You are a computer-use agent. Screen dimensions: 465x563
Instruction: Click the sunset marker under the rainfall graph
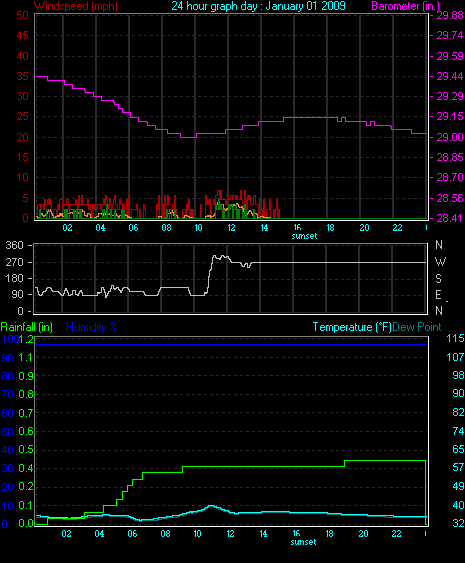point(303,542)
